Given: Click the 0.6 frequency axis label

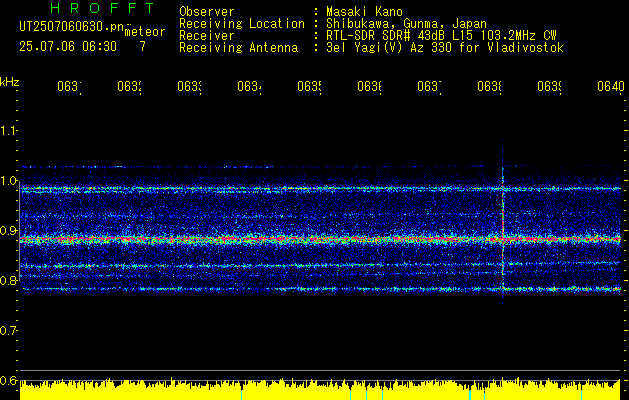Looking at the screenshot, I should pos(8,381).
